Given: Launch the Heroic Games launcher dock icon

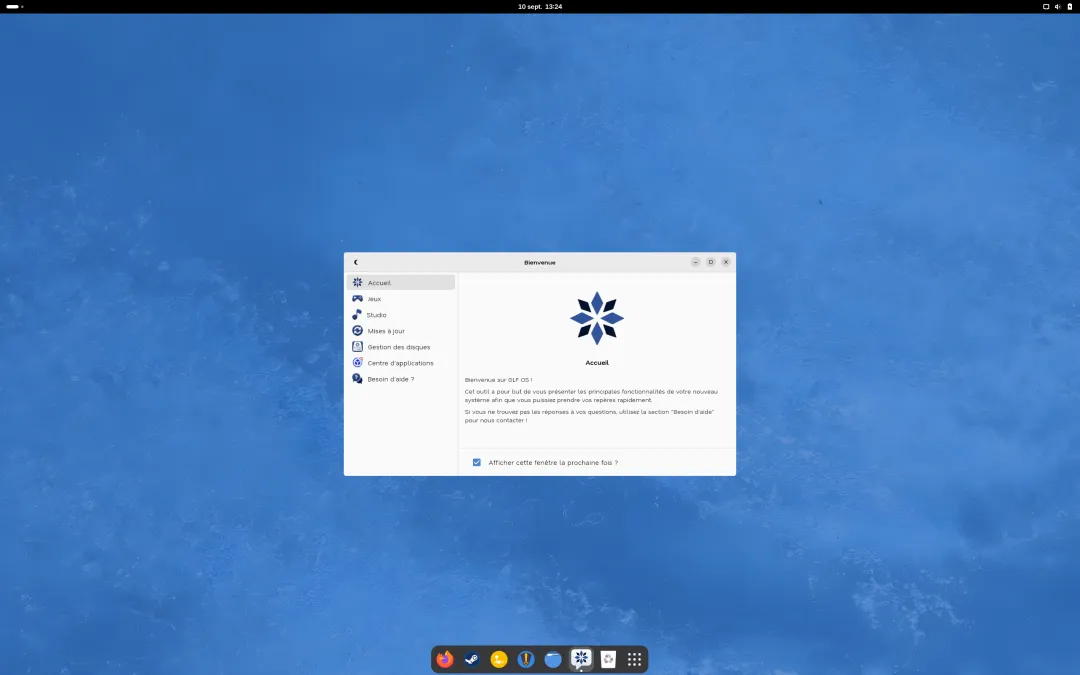Looking at the screenshot, I should [526, 659].
